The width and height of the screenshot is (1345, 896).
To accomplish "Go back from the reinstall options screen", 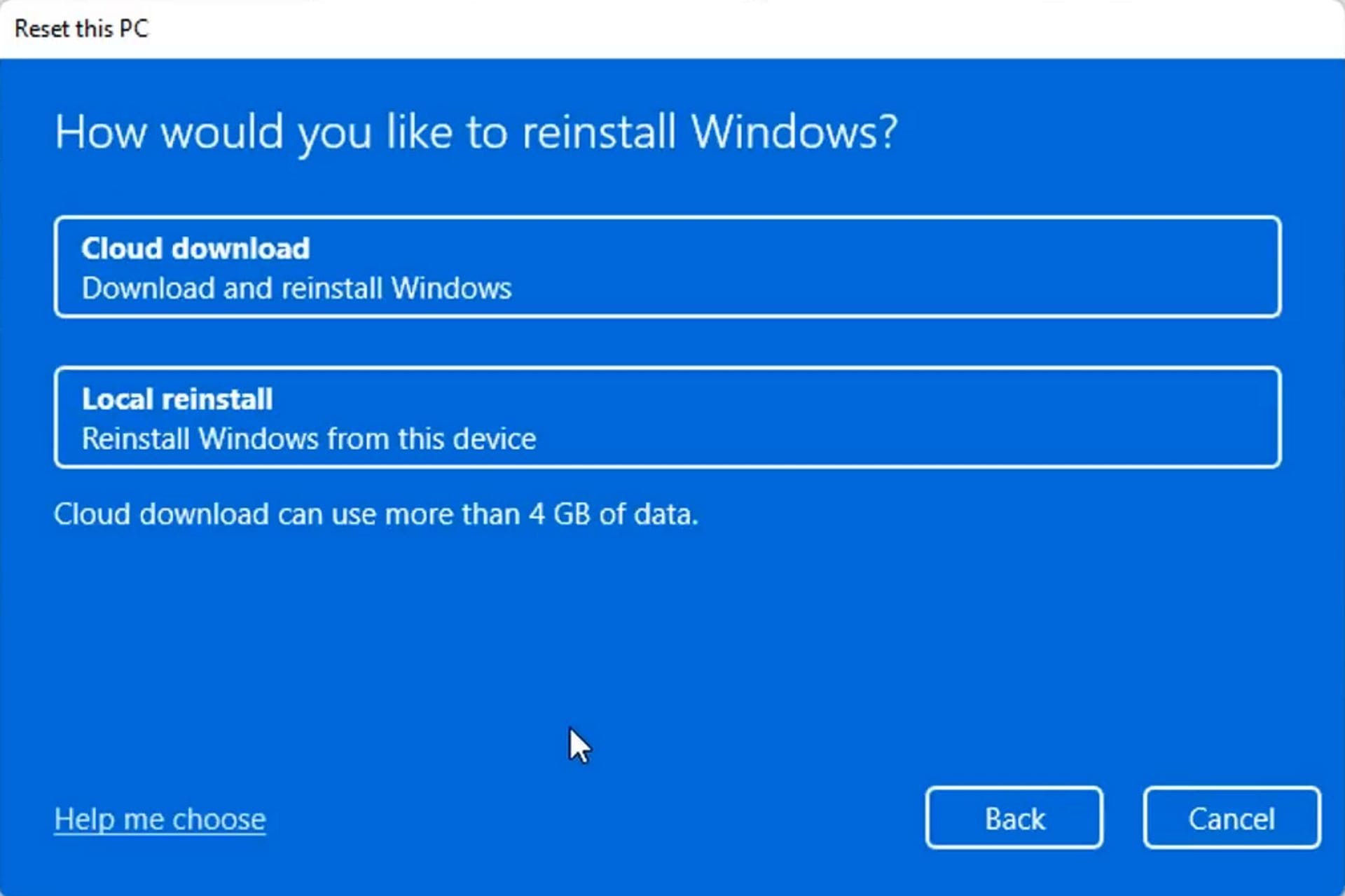I will 1014,818.
